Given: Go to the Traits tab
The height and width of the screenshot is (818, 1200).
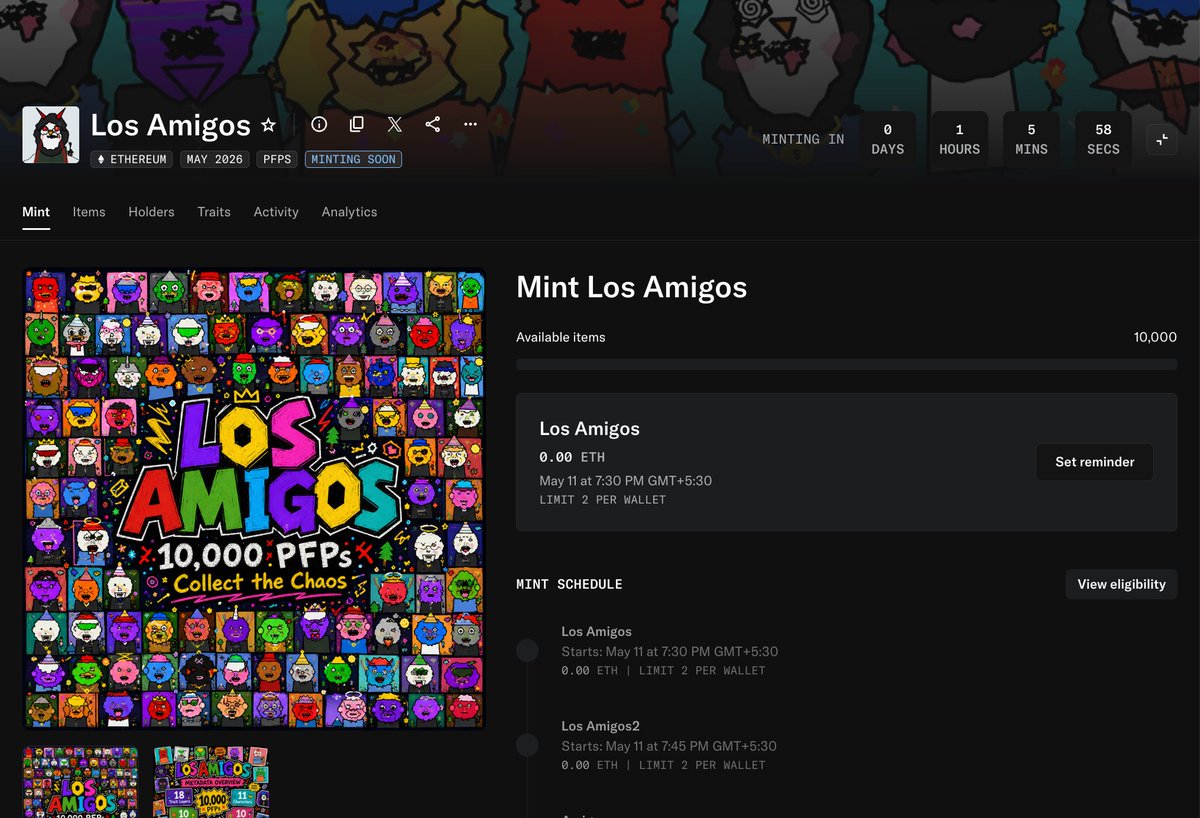Looking at the screenshot, I should (214, 212).
